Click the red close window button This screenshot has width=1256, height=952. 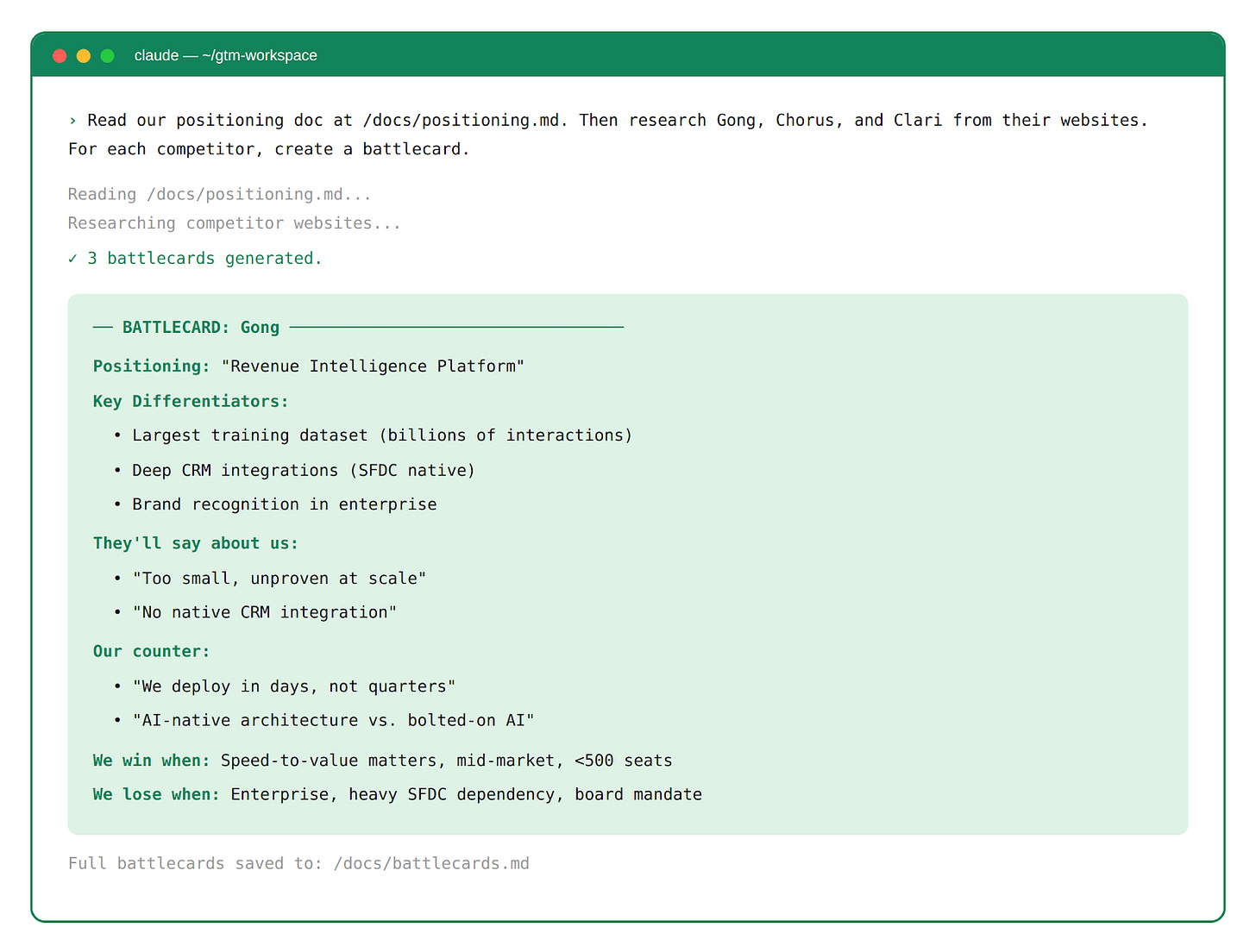pyautogui.click(x=60, y=56)
